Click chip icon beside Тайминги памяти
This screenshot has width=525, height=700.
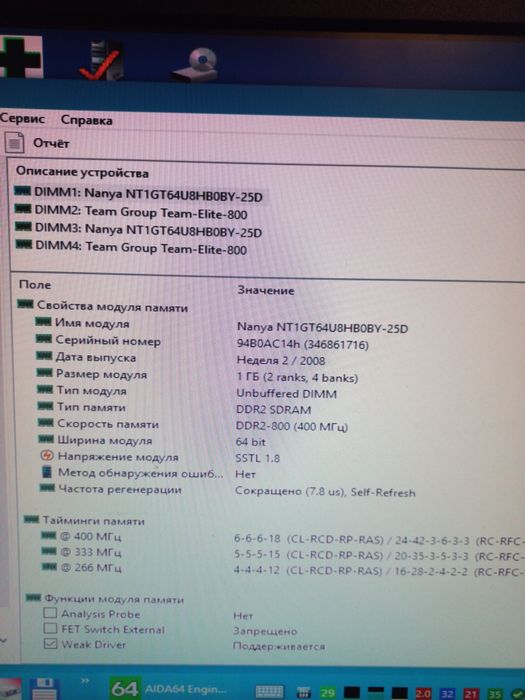pyautogui.click(x=31, y=519)
